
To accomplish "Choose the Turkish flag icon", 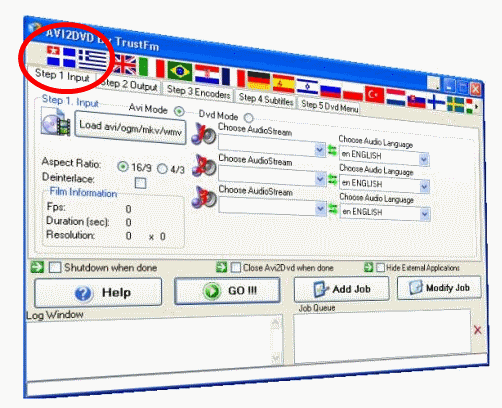I will pos(375,95).
